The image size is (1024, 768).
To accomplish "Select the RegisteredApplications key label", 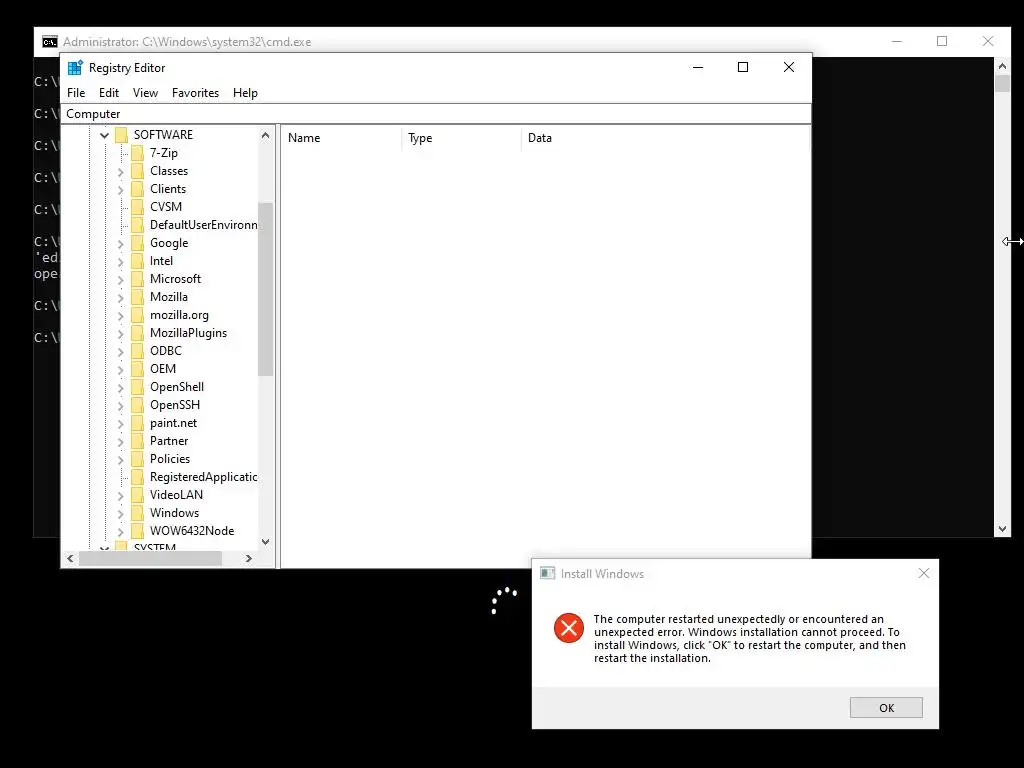I will (203, 477).
